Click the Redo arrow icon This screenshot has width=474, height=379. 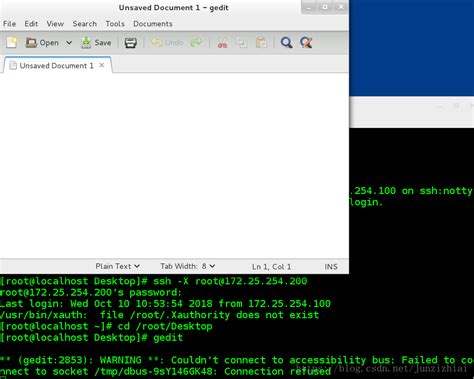196,42
